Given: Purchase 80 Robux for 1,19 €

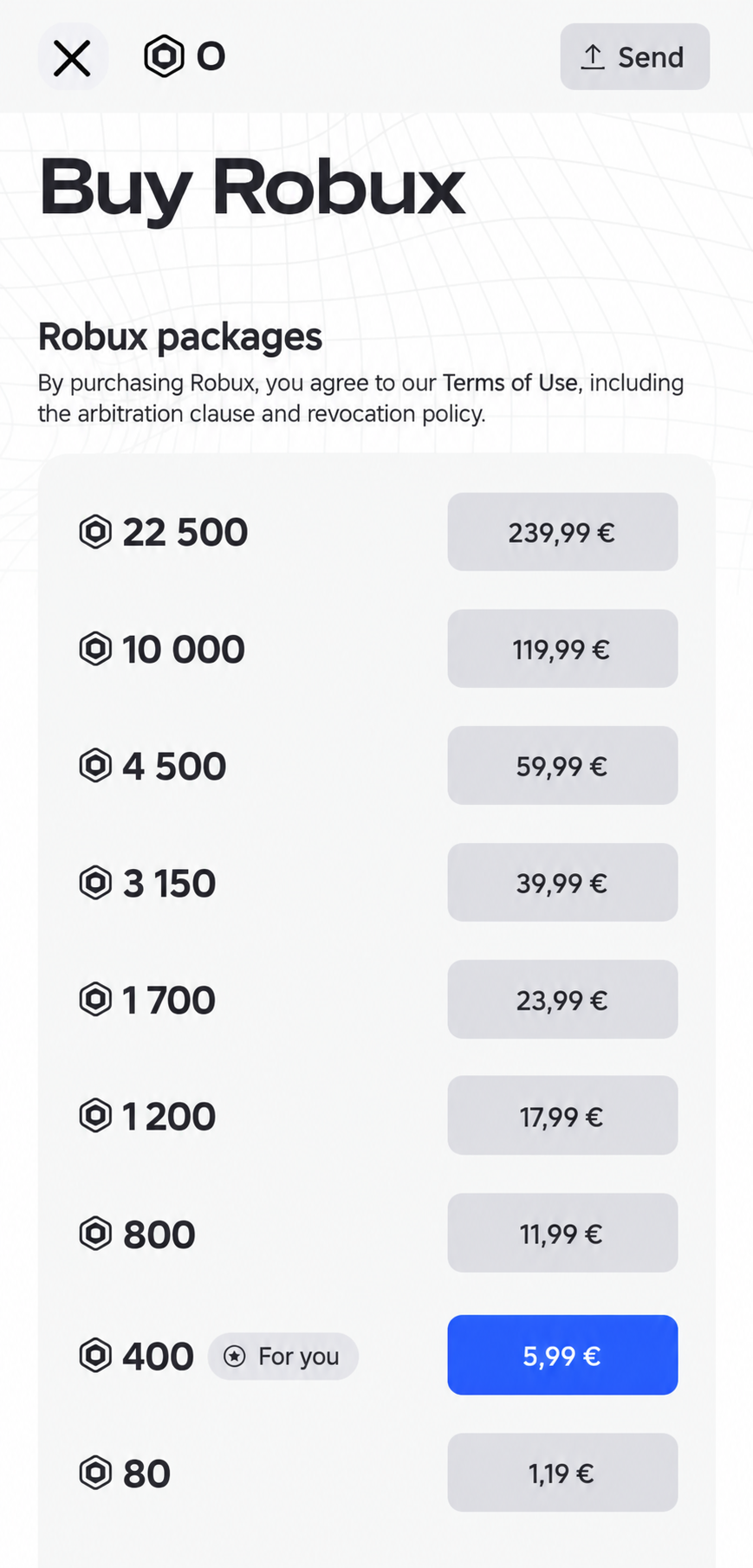Looking at the screenshot, I should [562, 1473].
